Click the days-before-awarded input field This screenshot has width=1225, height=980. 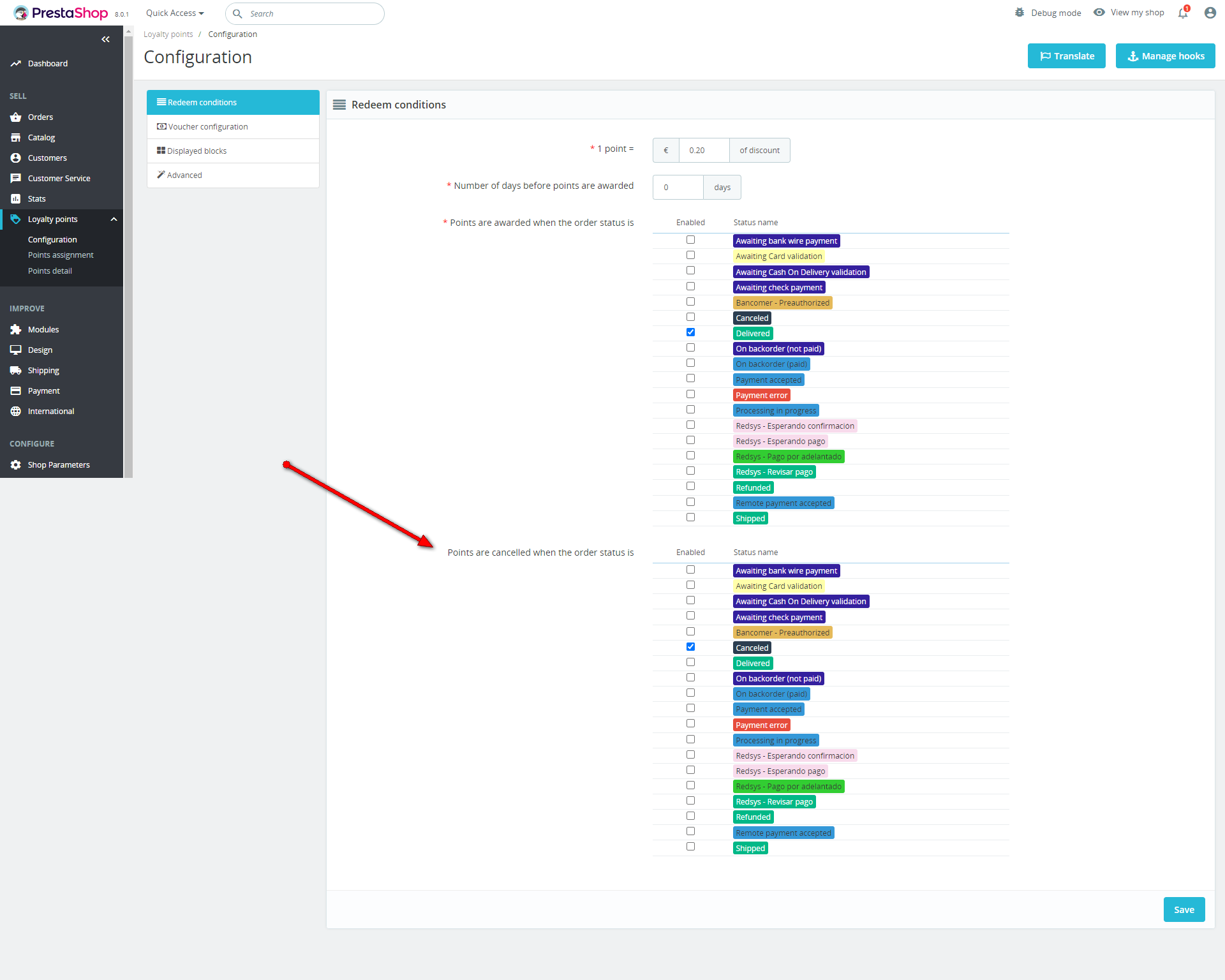click(x=678, y=188)
